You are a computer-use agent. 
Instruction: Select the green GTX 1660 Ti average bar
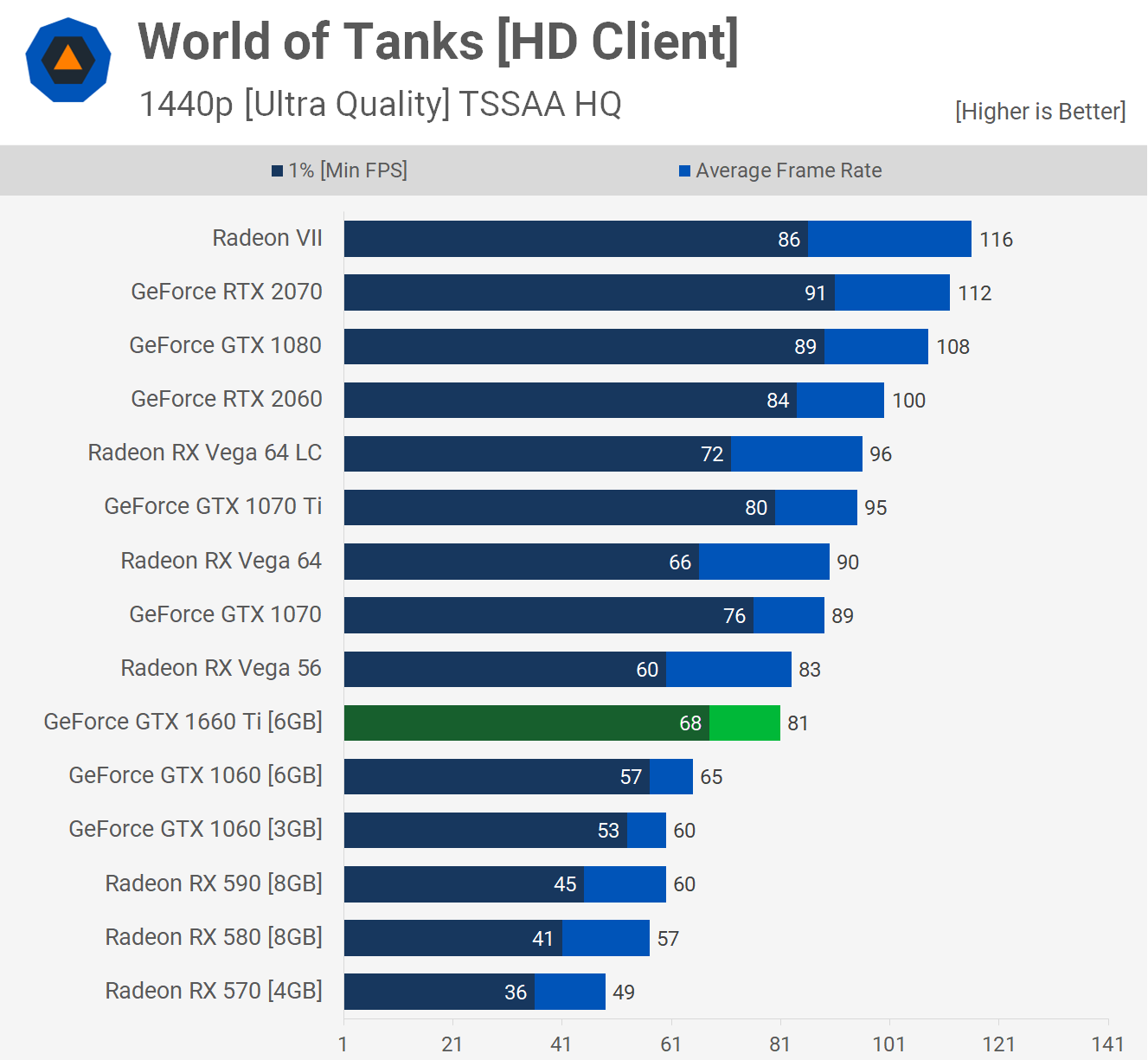pos(744,723)
